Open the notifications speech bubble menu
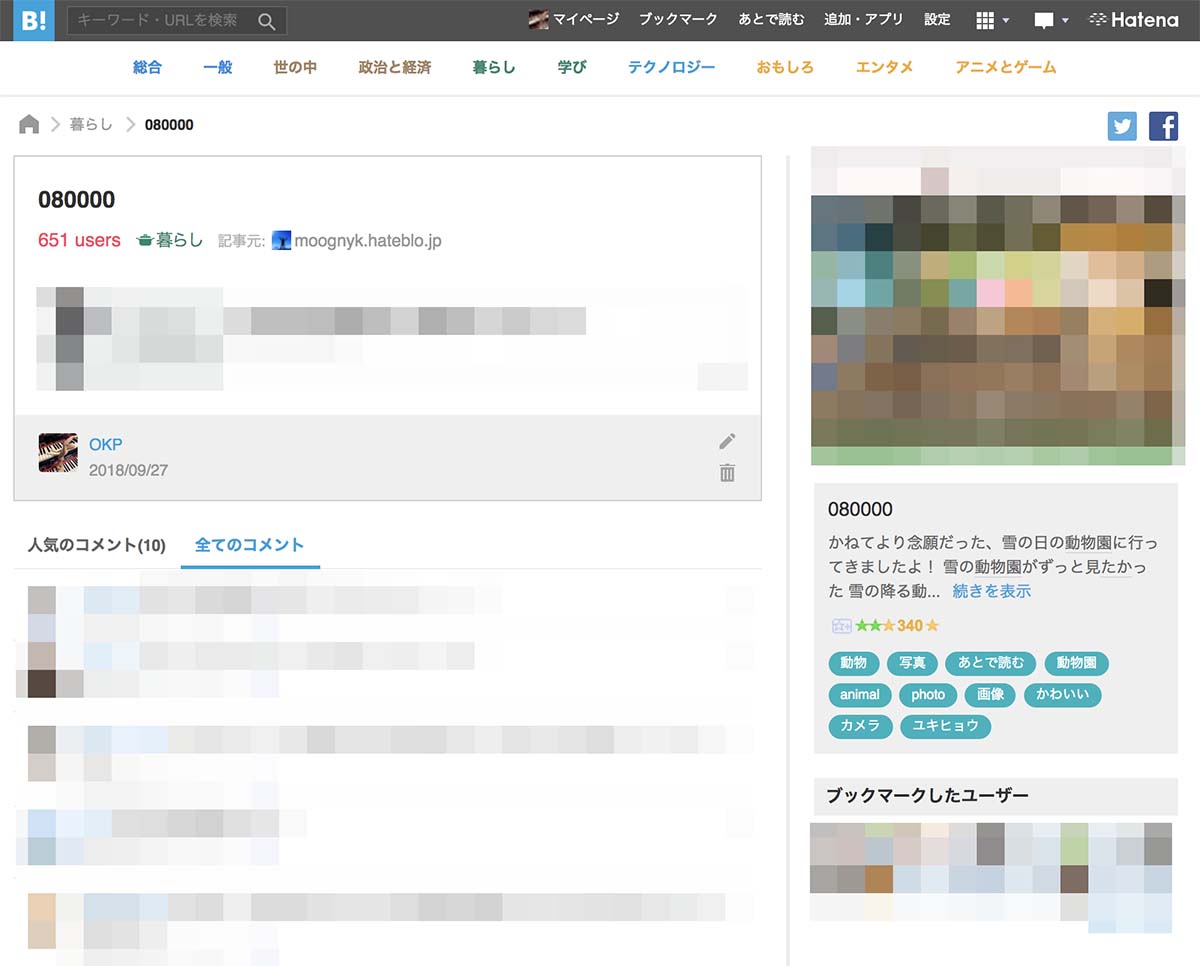The height and width of the screenshot is (966, 1200). (x=1051, y=20)
